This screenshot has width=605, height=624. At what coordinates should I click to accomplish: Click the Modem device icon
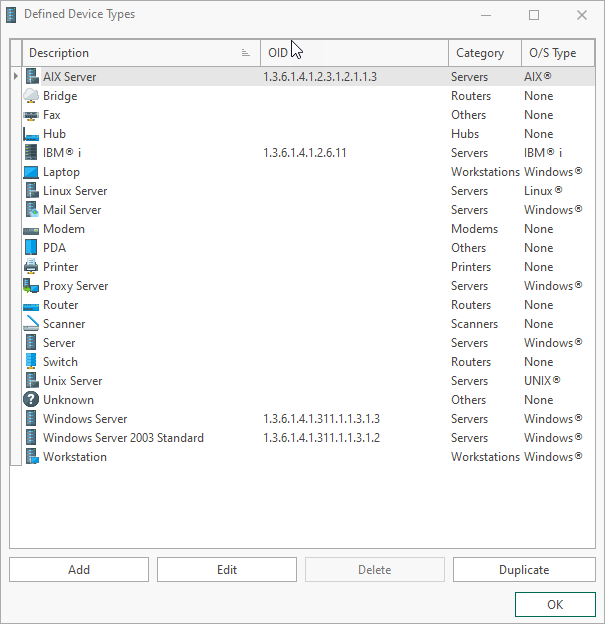point(31,229)
